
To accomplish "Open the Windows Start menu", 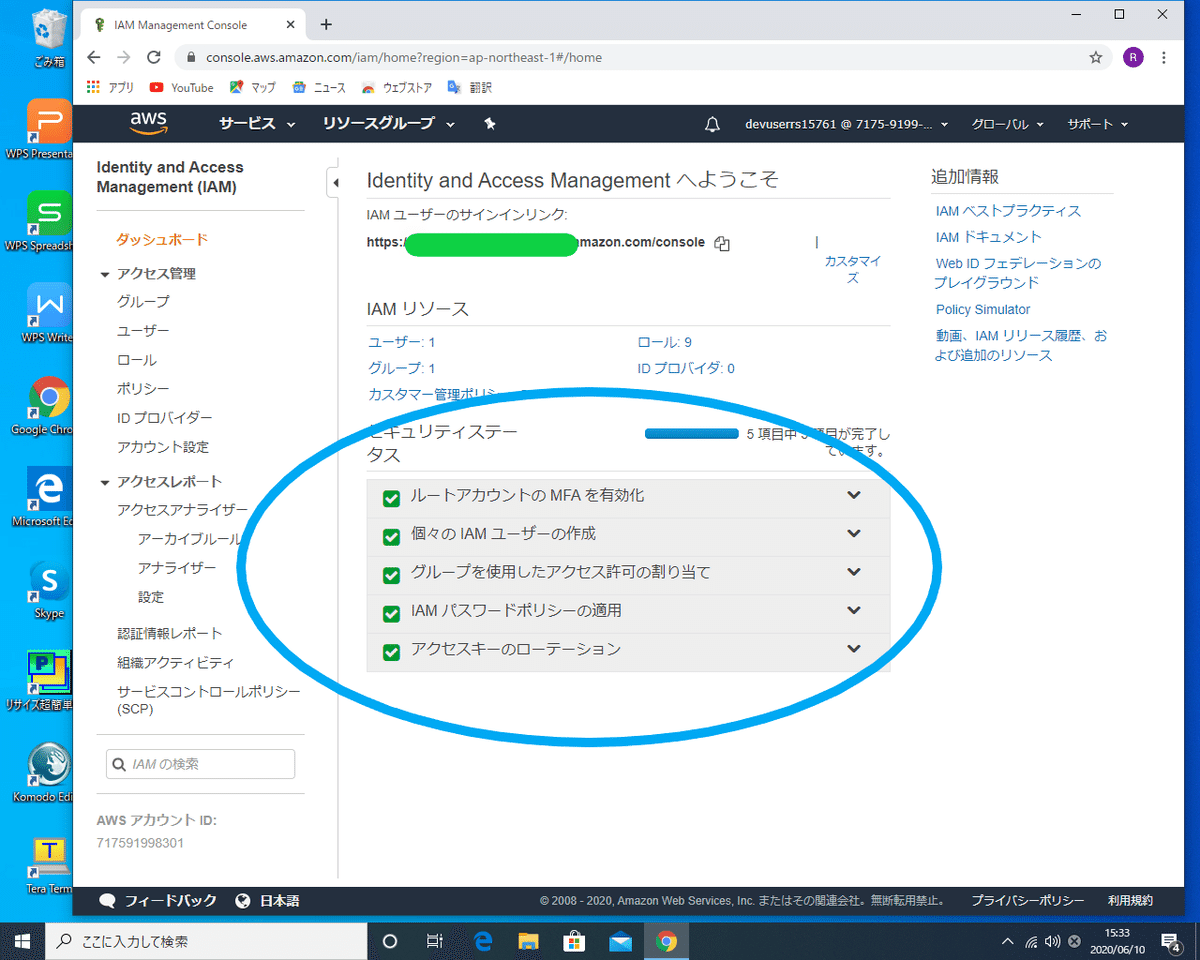I will [x=23, y=941].
